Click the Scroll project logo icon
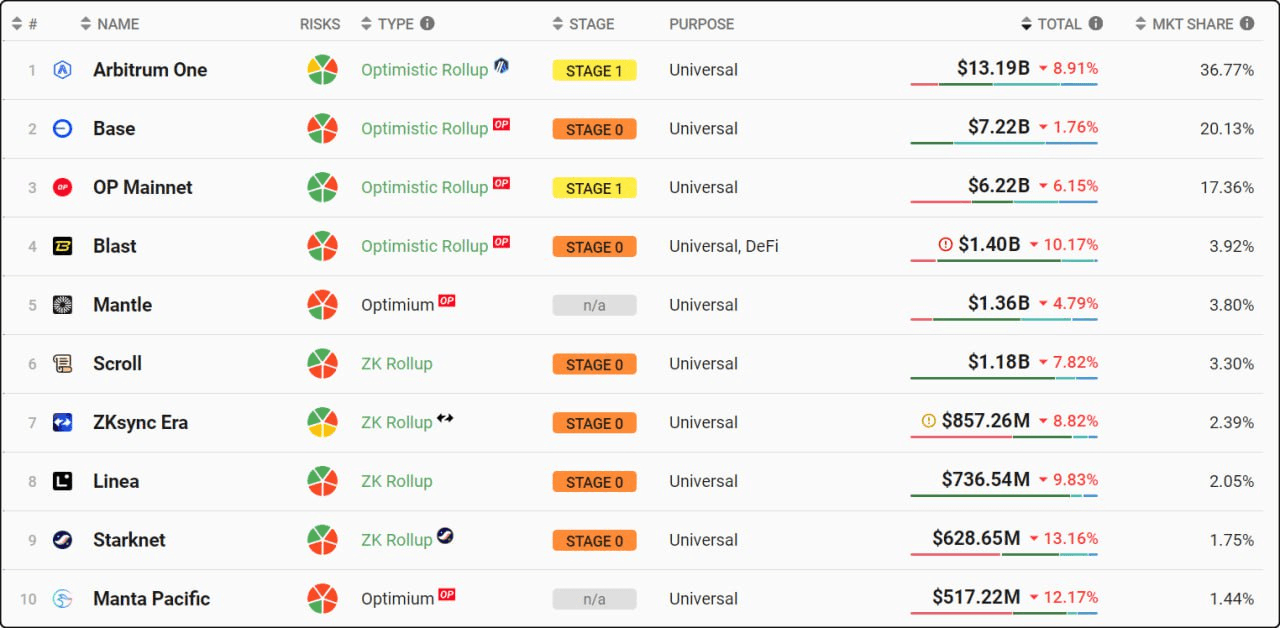Image resolution: width=1280 pixels, height=628 pixels. [62, 364]
